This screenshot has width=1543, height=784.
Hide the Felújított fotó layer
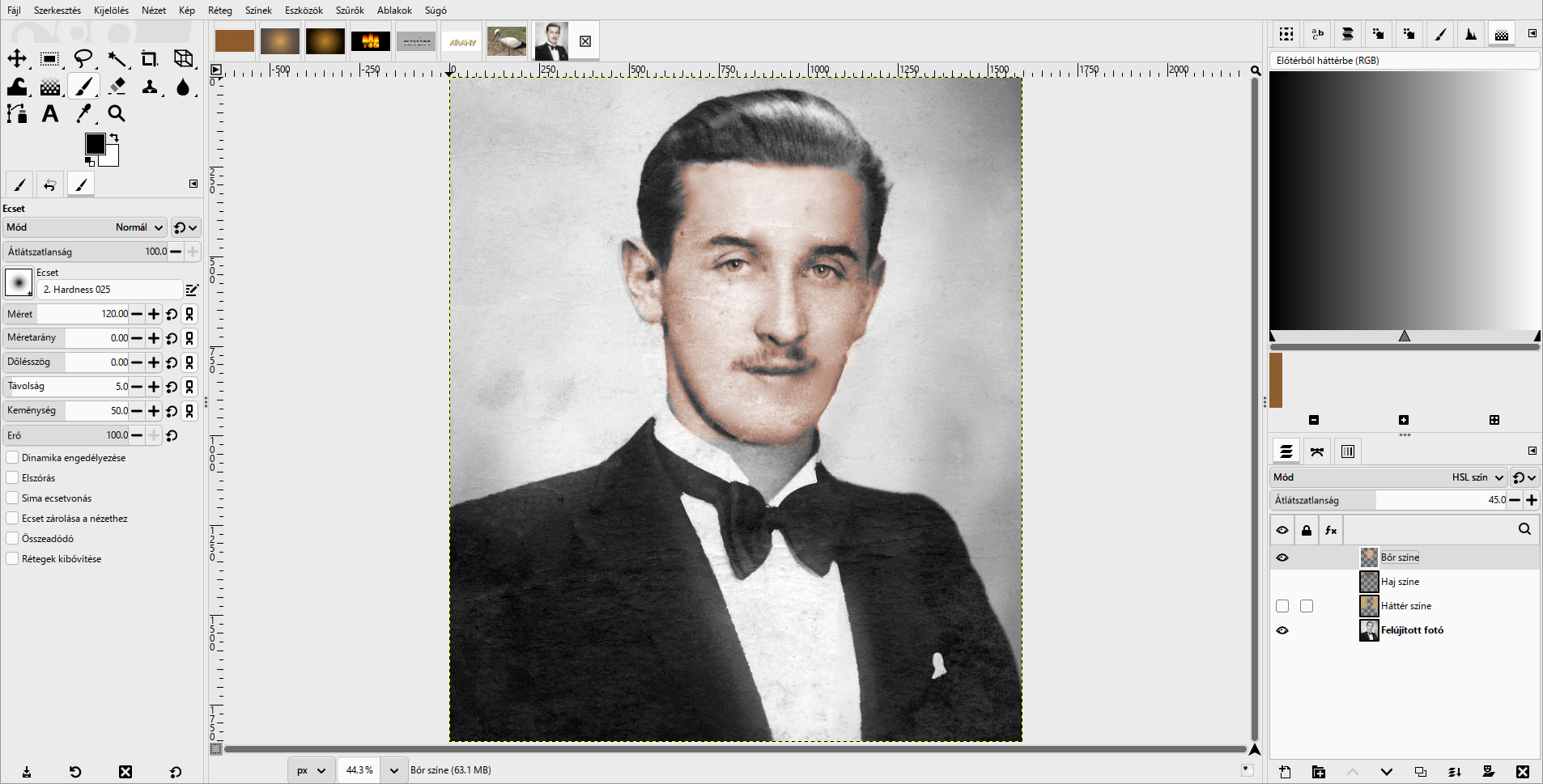pyautogui.click(x=1282, y=630)
